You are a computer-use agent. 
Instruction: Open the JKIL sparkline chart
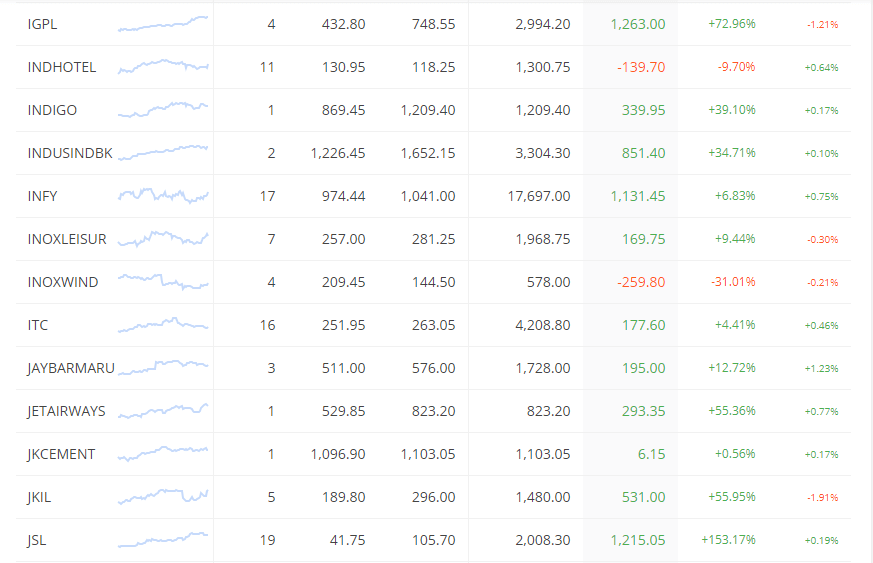tap(163, 497)
